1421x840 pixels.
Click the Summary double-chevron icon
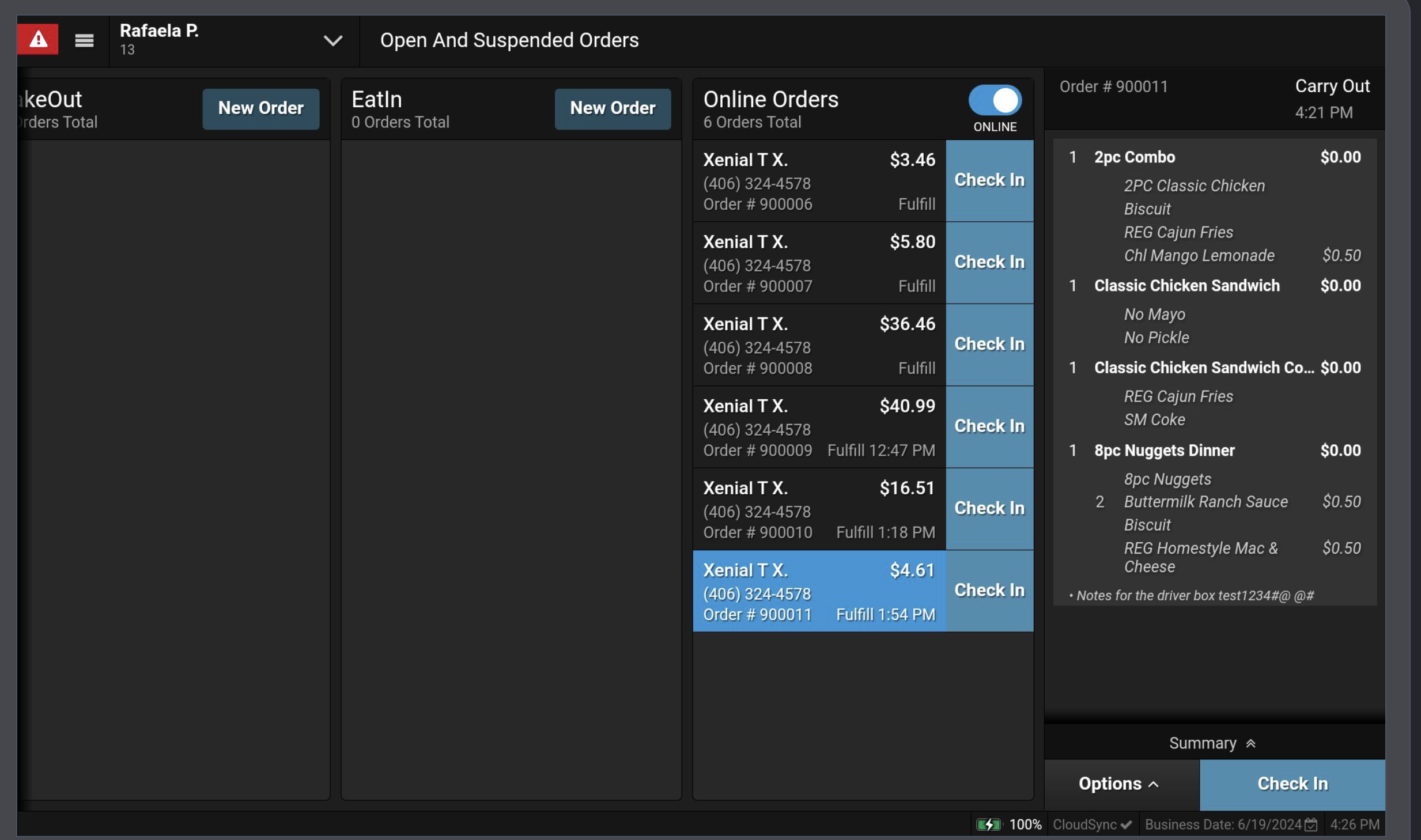1251,743
